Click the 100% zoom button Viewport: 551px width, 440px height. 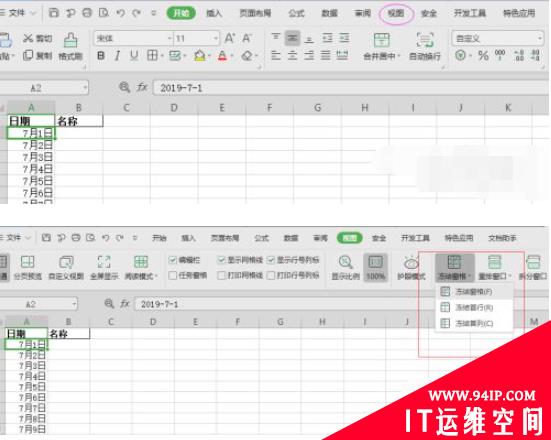[375, 268]
